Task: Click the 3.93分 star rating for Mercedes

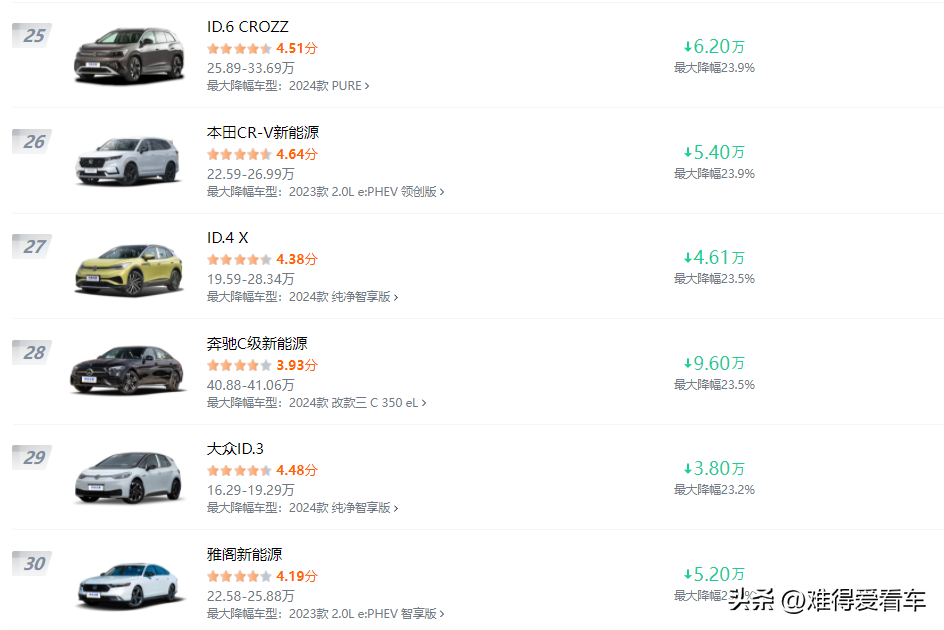Action: pos(239,365)
